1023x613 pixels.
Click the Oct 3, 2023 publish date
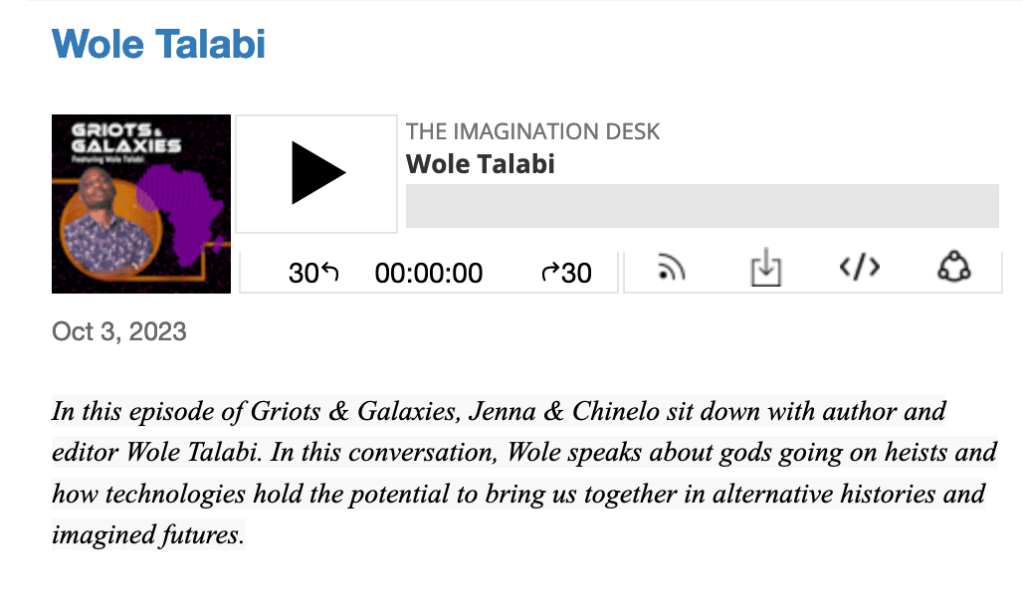119,331
